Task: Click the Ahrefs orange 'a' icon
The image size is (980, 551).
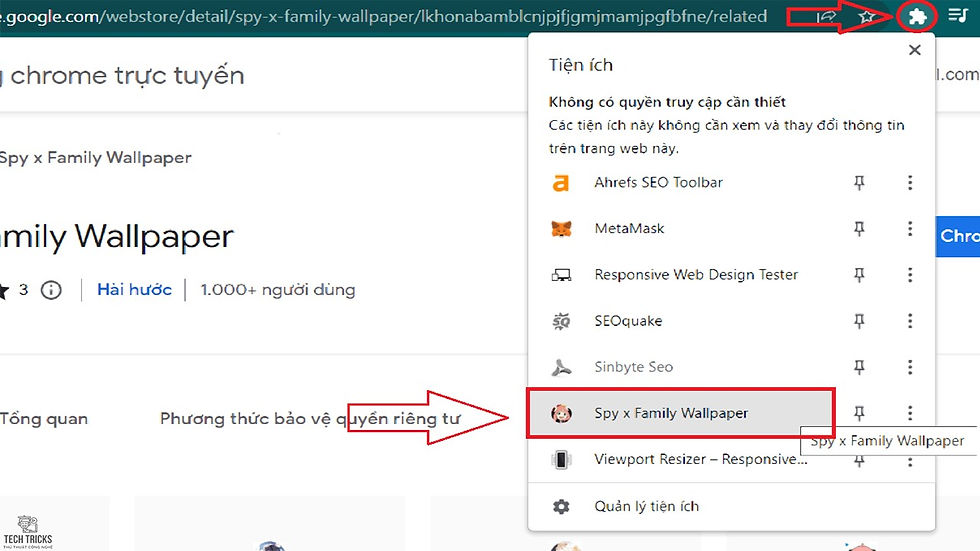Action: tap(561, 183)
